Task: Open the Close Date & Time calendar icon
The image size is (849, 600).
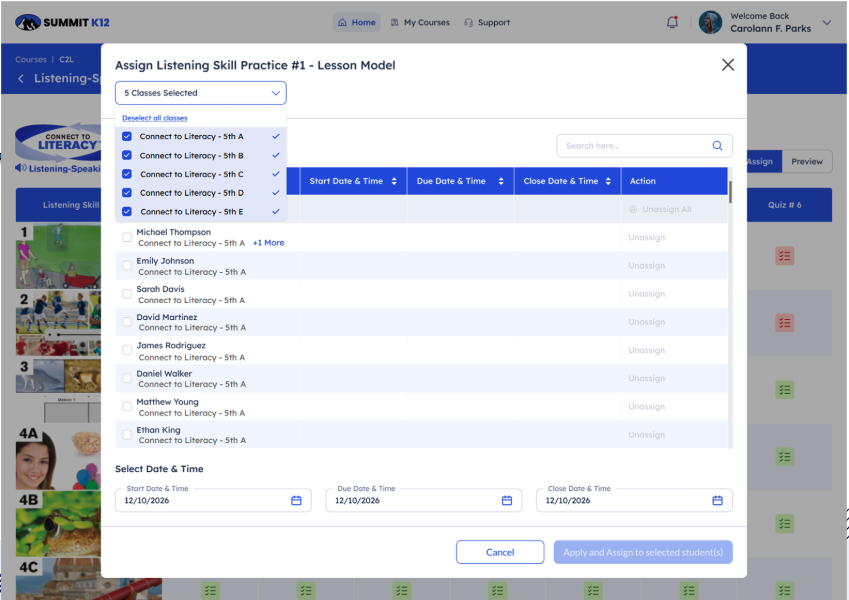Action: pyautogui.click(x=717, y=500)
